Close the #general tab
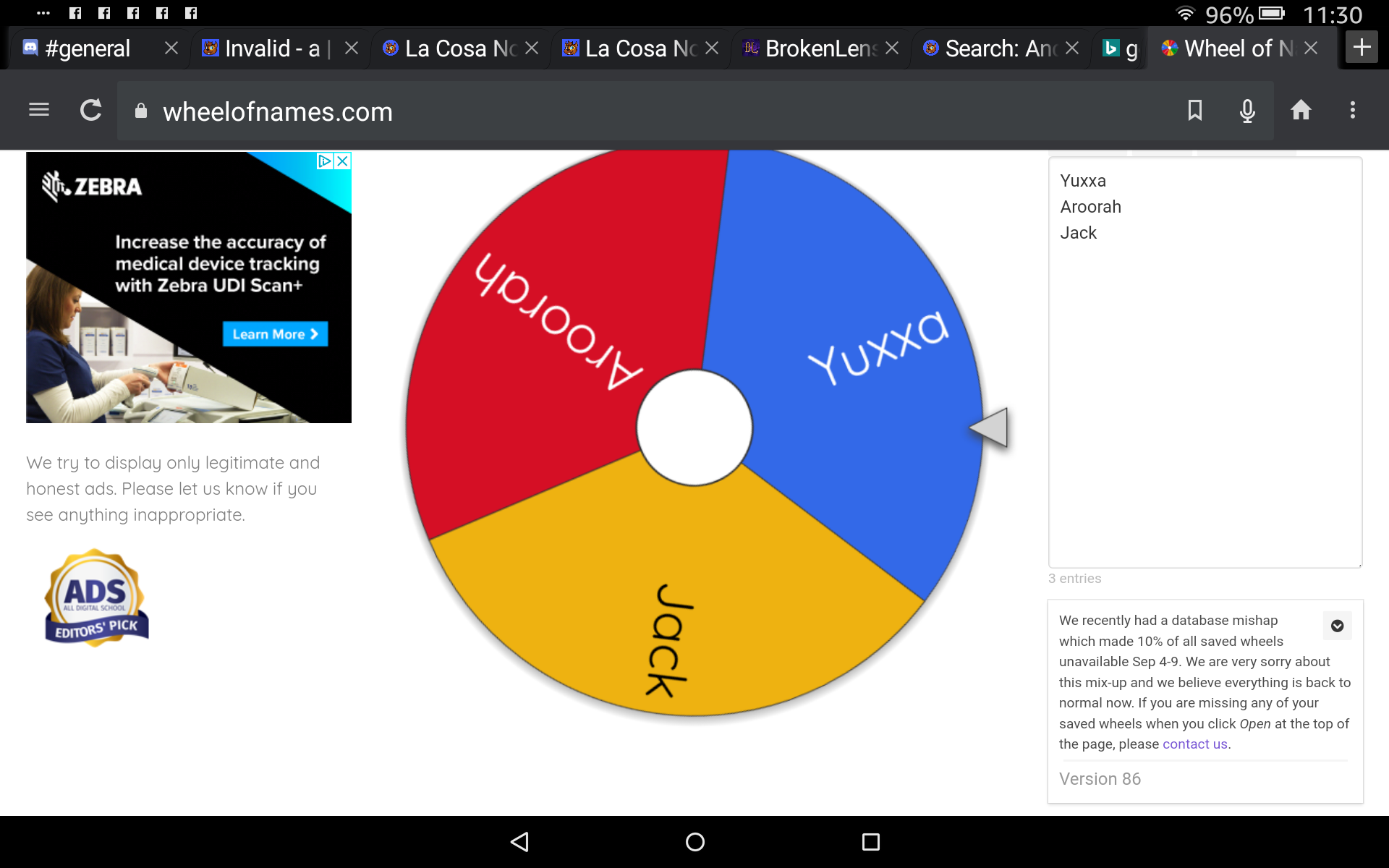The image size is (1389, 868). pos(171,48)
